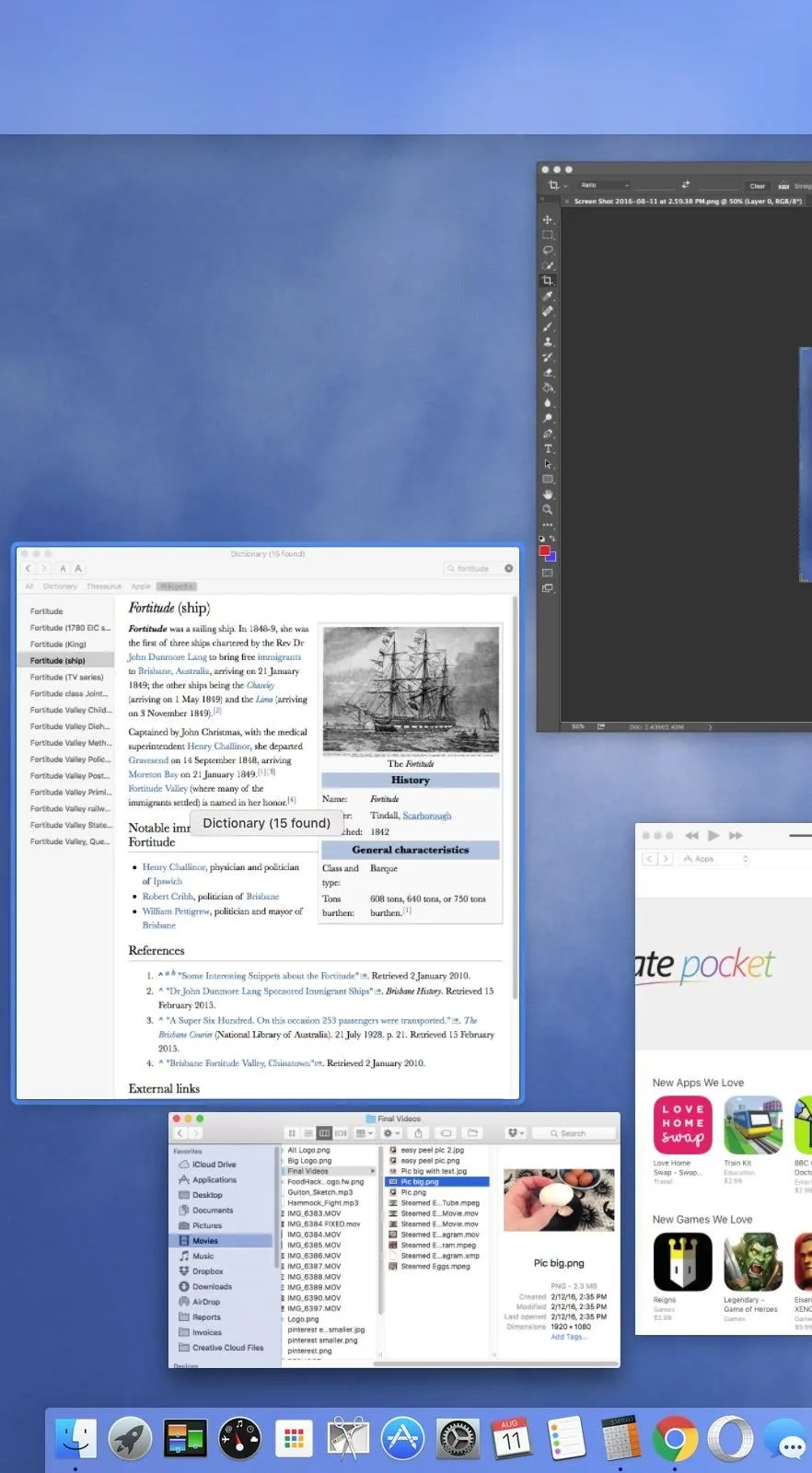Screen dimensions: 812x1473
Task: Select the Crop tool in Photoshop toolbar
Action: [548, 281]
